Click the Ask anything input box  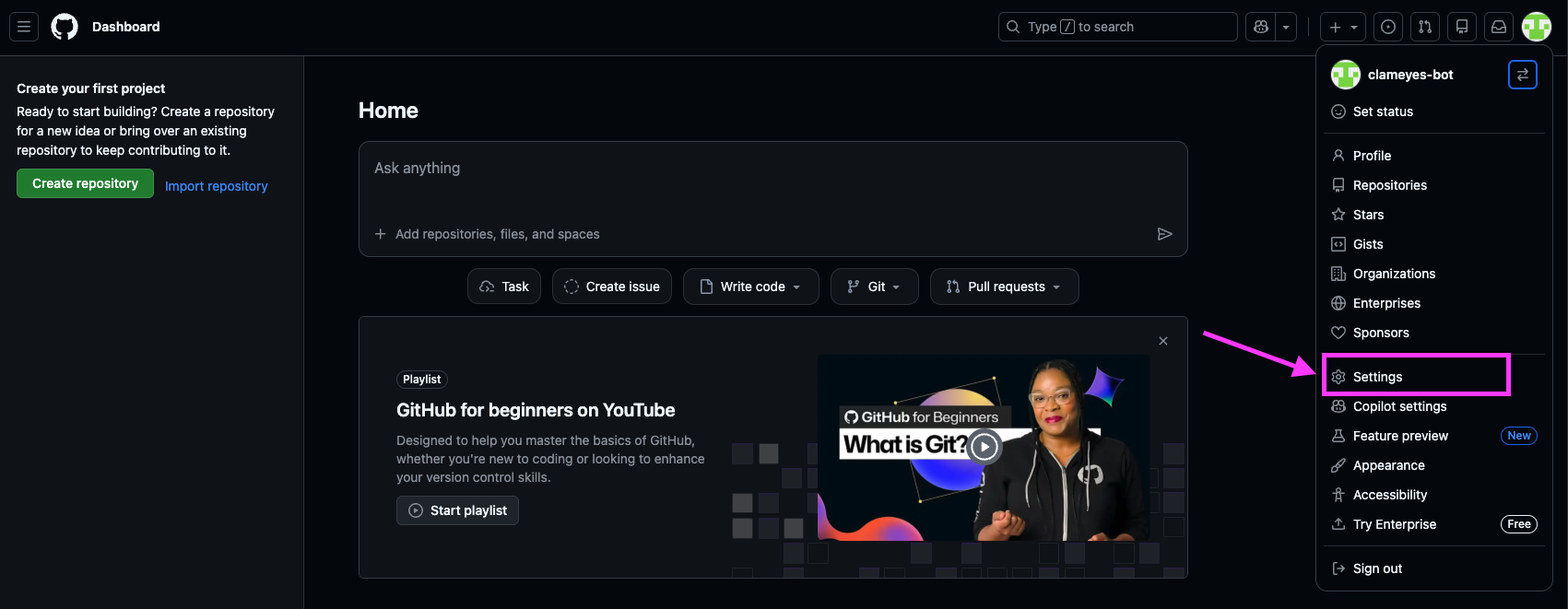(772, 169)
